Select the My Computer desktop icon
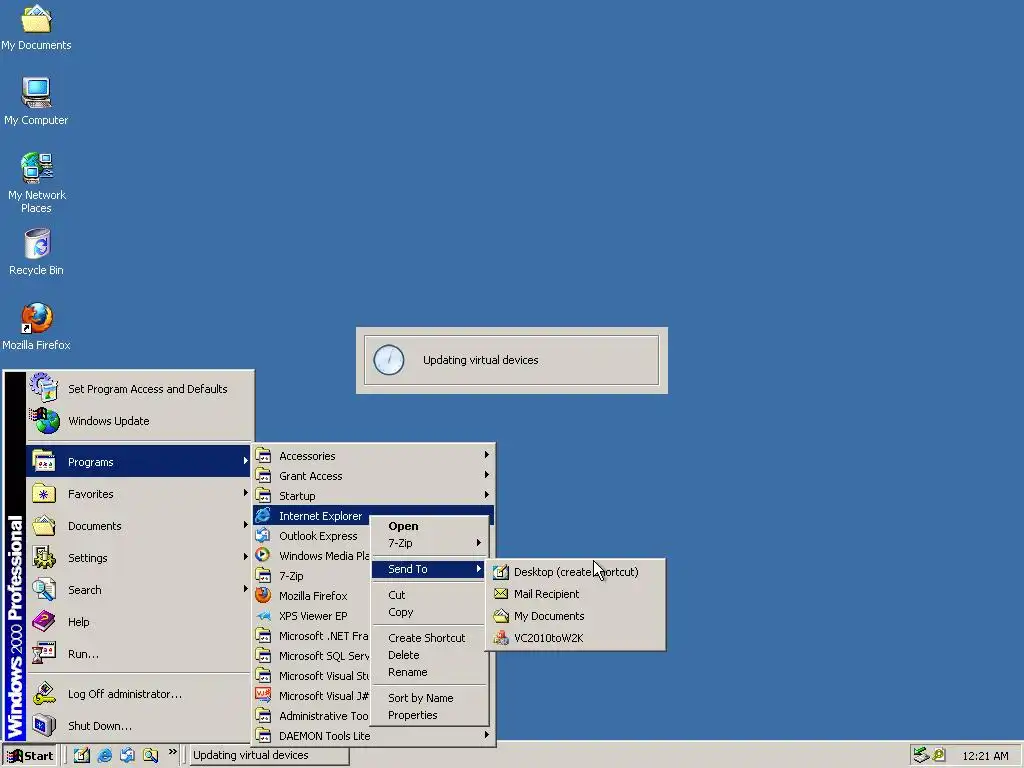This screenshot has width=1024, height=768. [x=36, y=101]
